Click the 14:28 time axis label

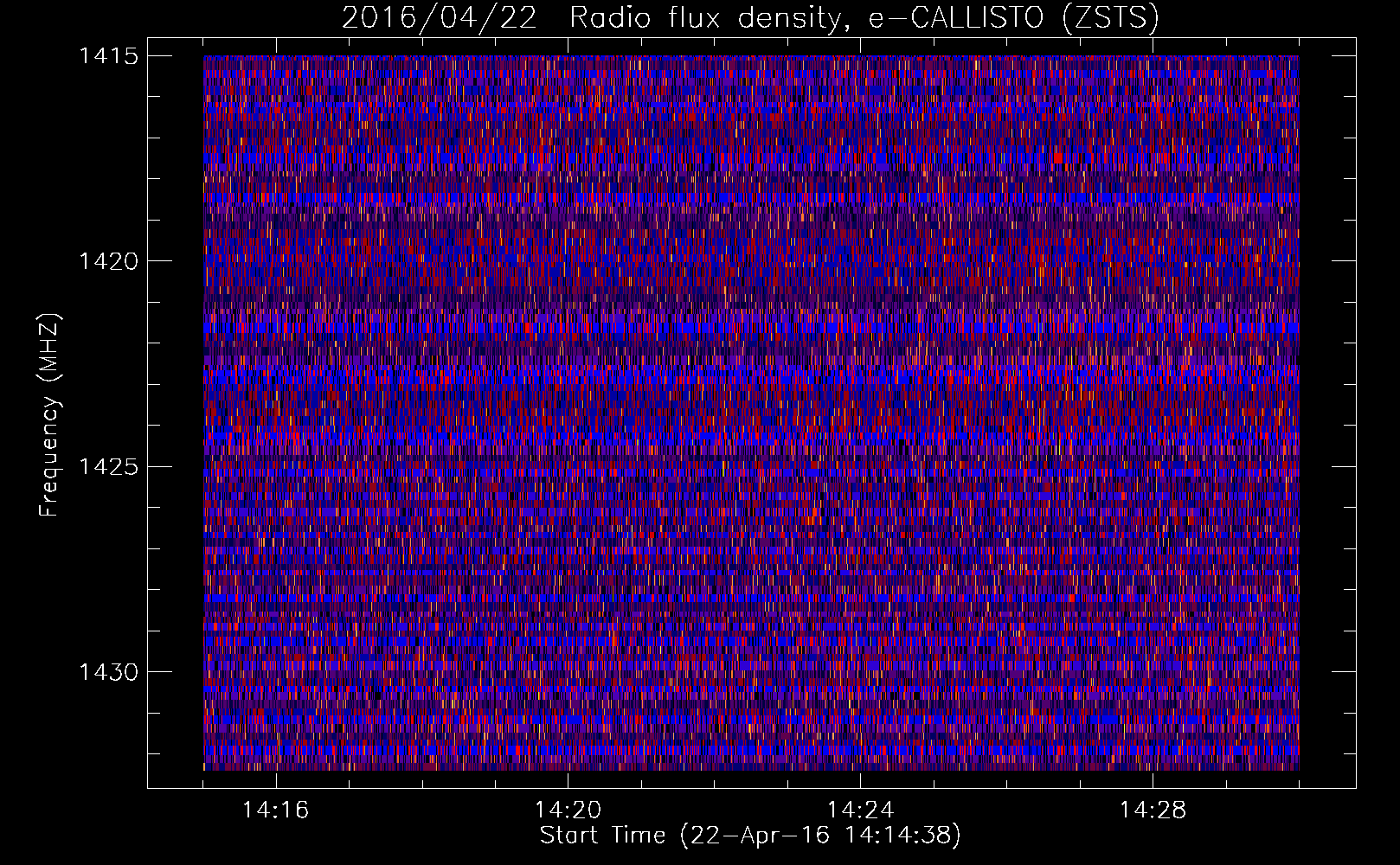click(x=1153, y=811)
